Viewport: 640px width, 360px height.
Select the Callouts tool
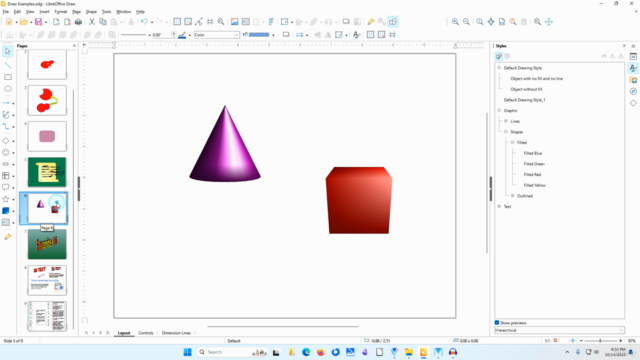[6, 187]
